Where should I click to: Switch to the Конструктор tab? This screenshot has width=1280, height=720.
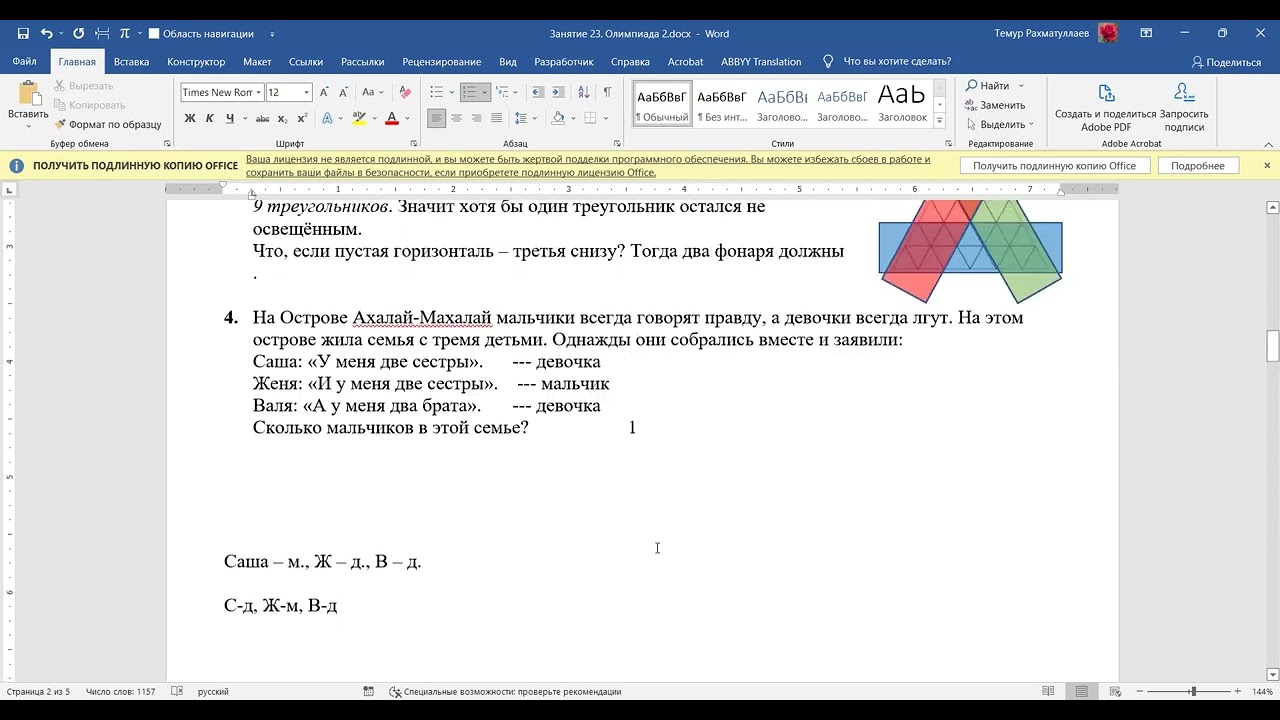click(196, 62)
